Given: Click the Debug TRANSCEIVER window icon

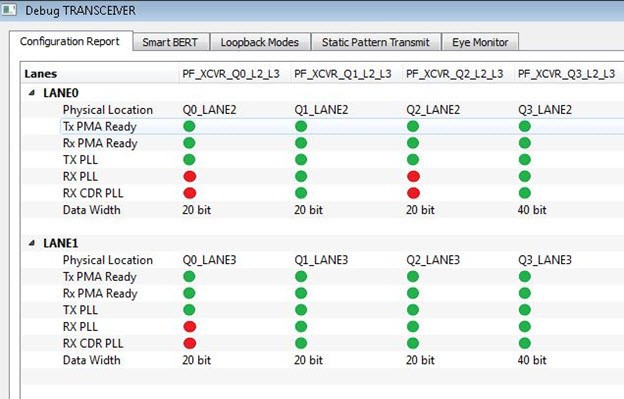Looking at the screenshot, I should (9, 10).
